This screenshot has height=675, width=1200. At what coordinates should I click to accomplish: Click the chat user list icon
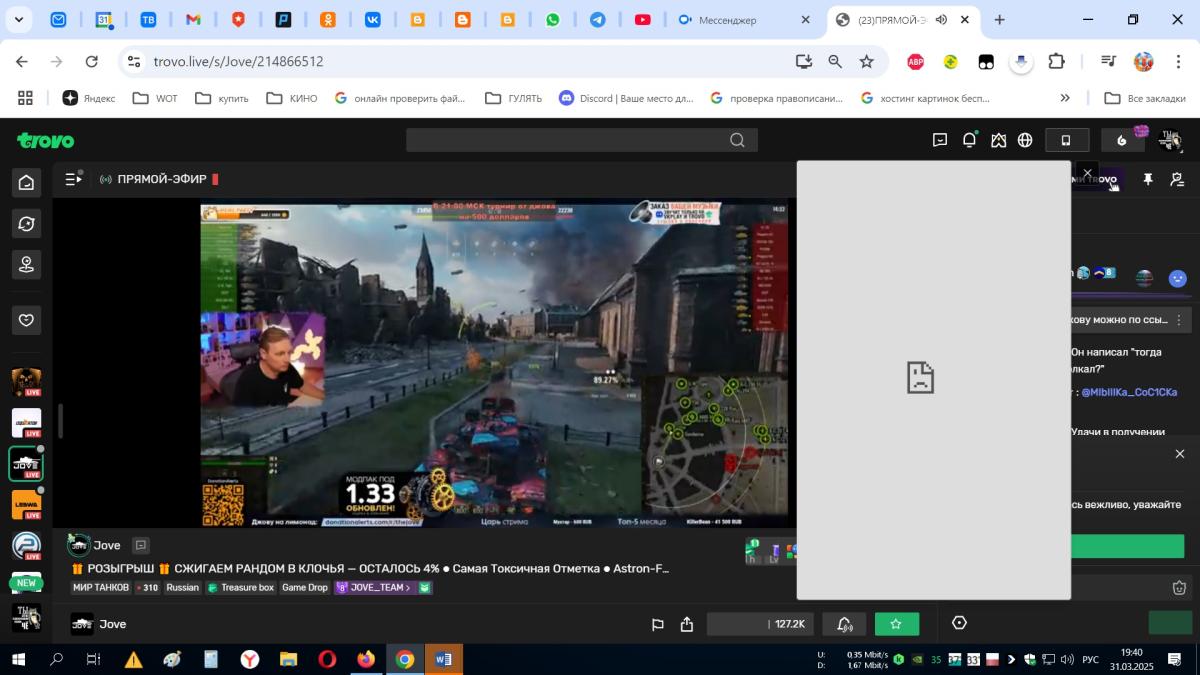(x=1177, y=180)
